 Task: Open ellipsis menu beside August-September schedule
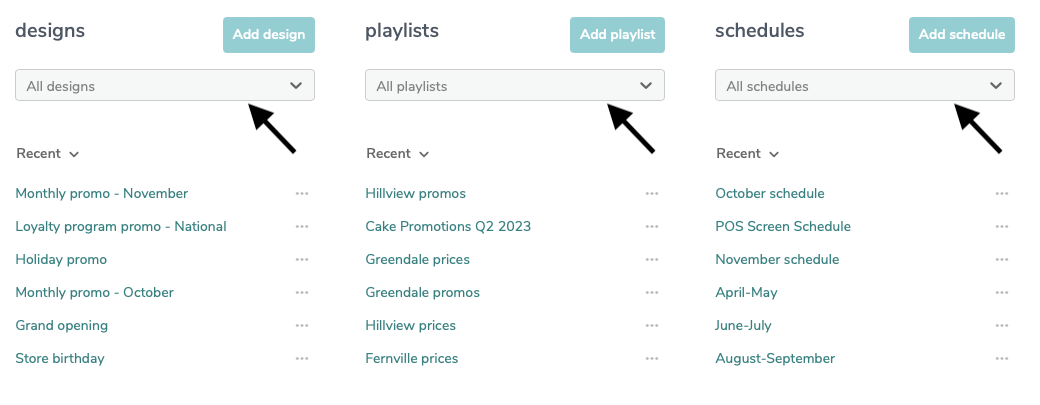1002,359
